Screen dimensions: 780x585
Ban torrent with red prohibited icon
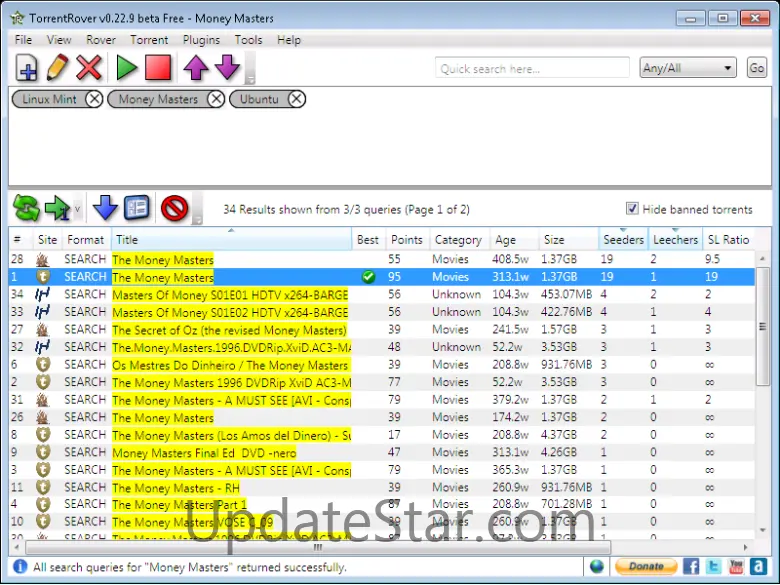point(174,207)
